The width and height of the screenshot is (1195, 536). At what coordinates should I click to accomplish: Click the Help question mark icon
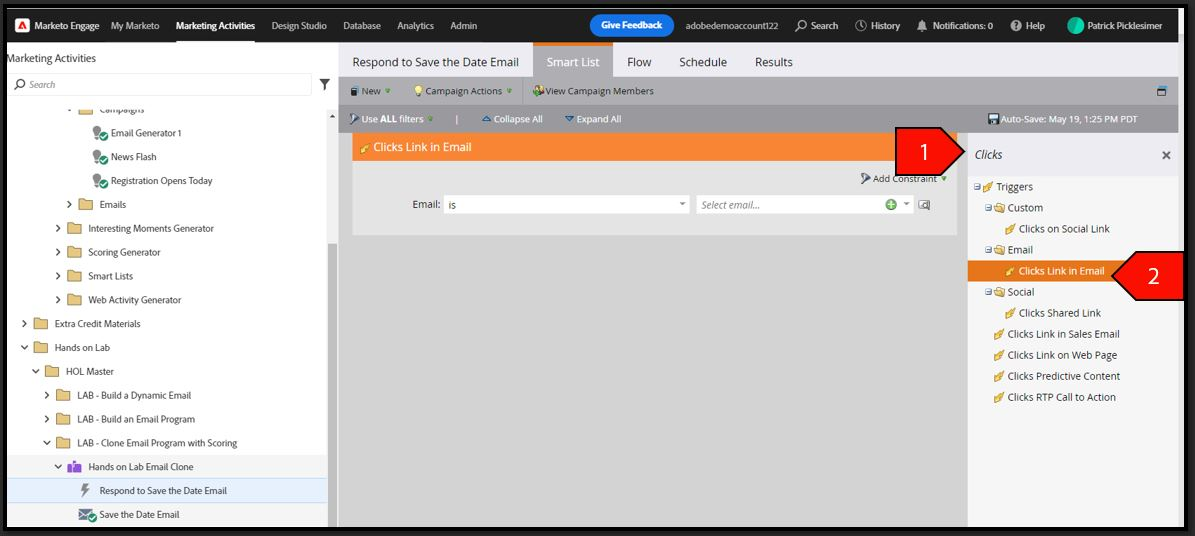[x=1016, y=25]
